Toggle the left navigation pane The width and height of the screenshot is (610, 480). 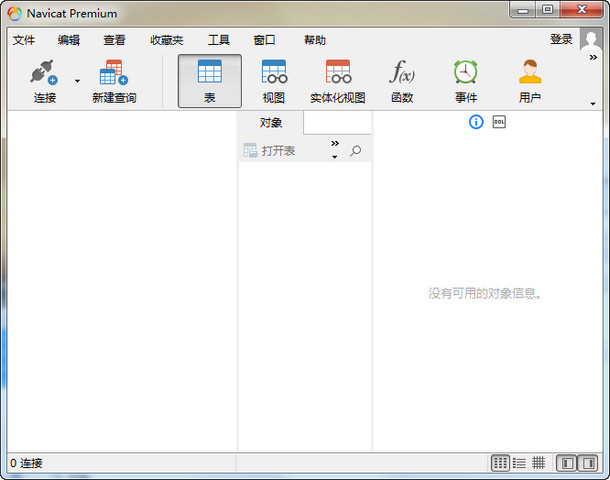[x=567, y=463]
